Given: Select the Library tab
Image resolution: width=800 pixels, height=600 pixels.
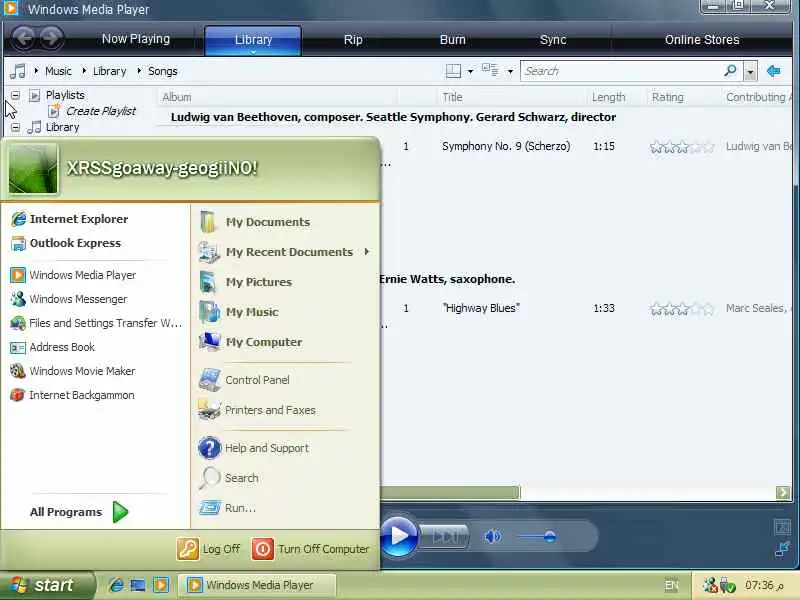Looking at the screenshot, I should (x=253, y=40).
